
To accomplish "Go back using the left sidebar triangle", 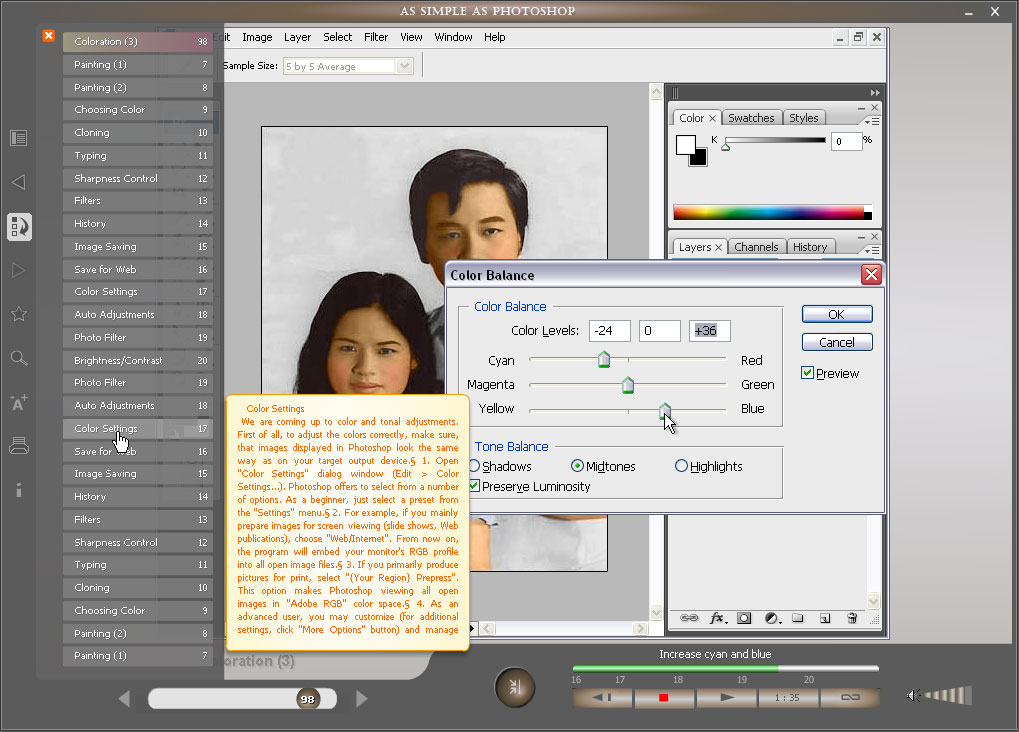I will click(x=18, y=182).
